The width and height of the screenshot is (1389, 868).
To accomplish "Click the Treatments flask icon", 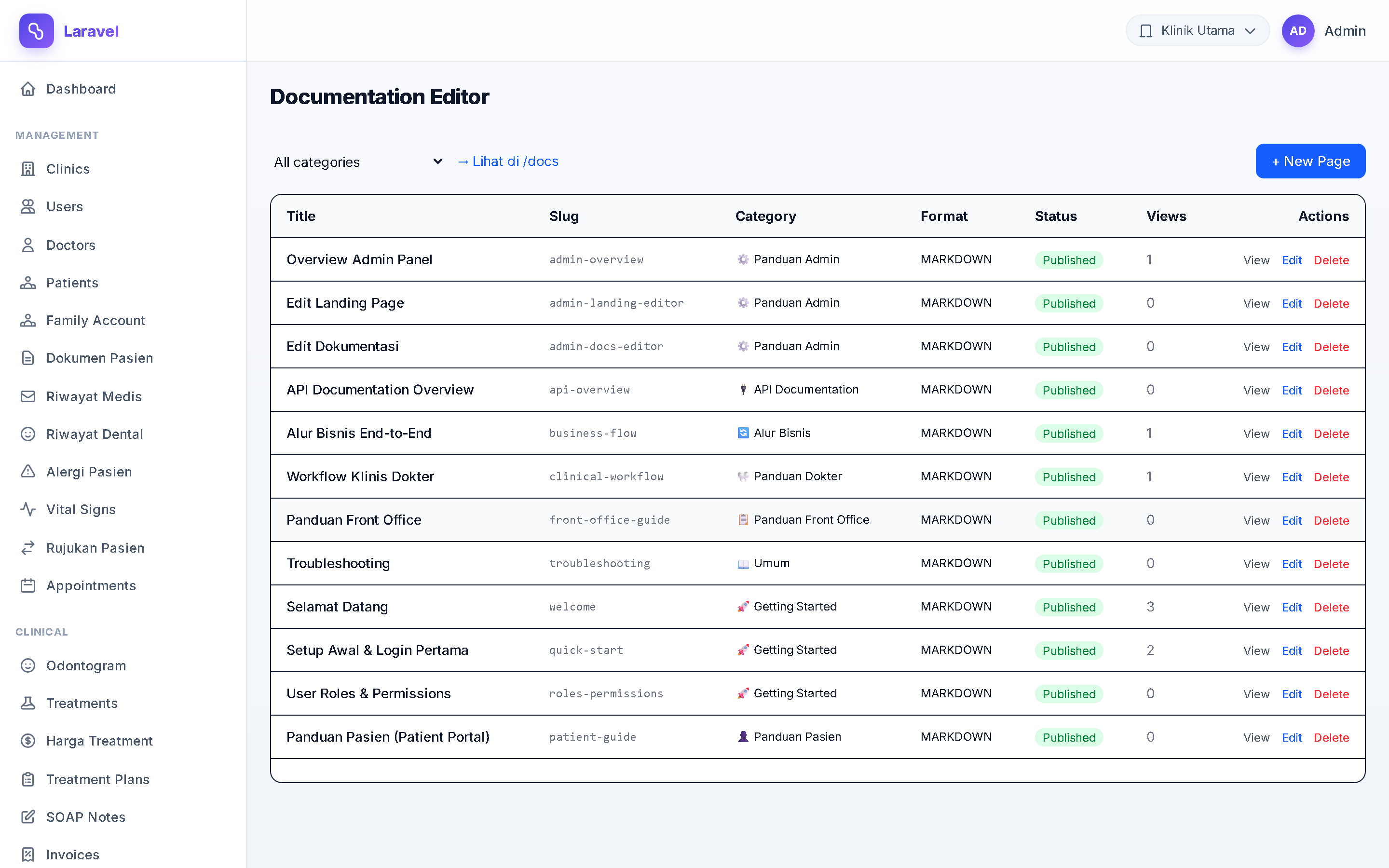I will [28, 703].
